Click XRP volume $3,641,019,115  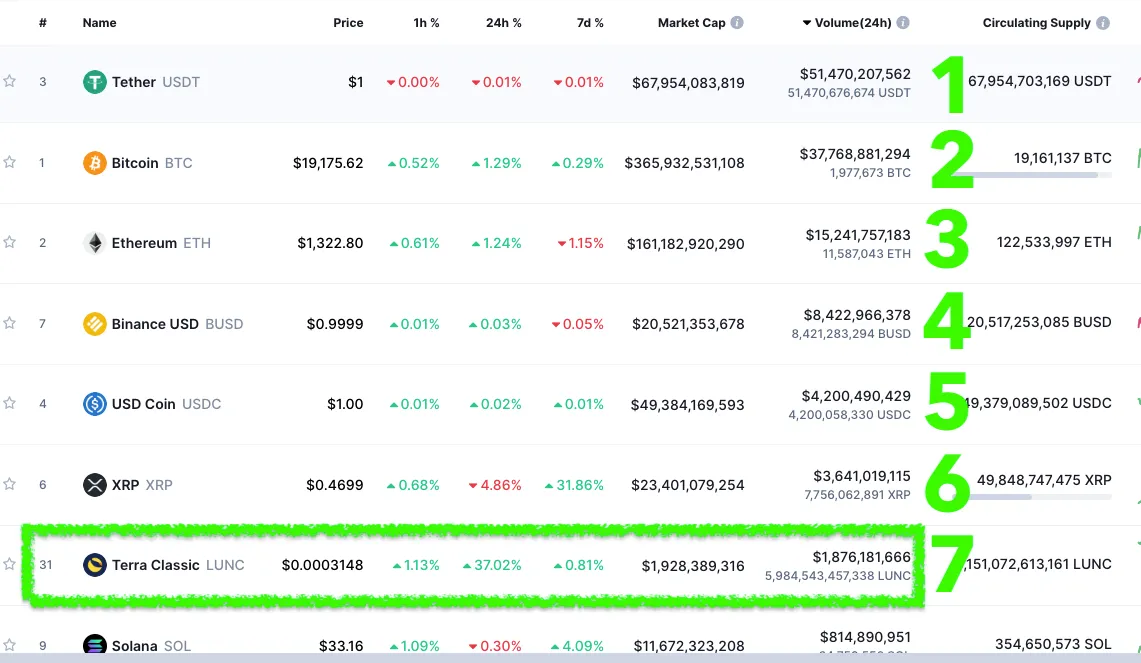pyautogui.click(x=862, y=476)
